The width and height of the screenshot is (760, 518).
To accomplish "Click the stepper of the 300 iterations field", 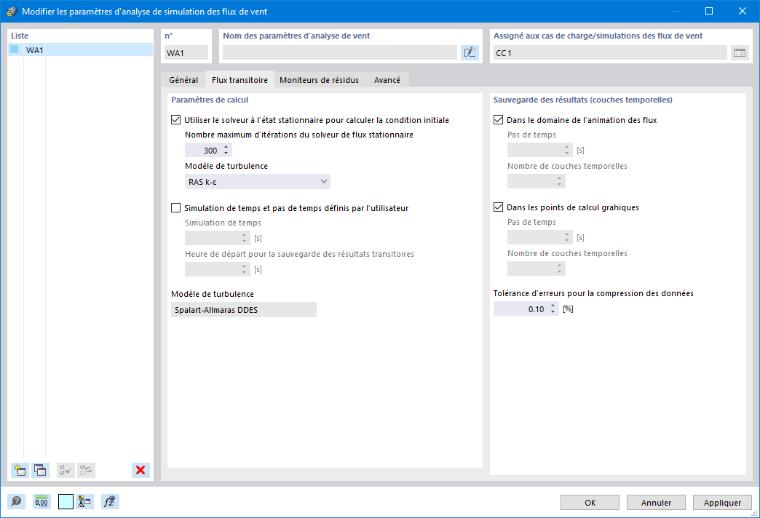I will click(226, 150).
